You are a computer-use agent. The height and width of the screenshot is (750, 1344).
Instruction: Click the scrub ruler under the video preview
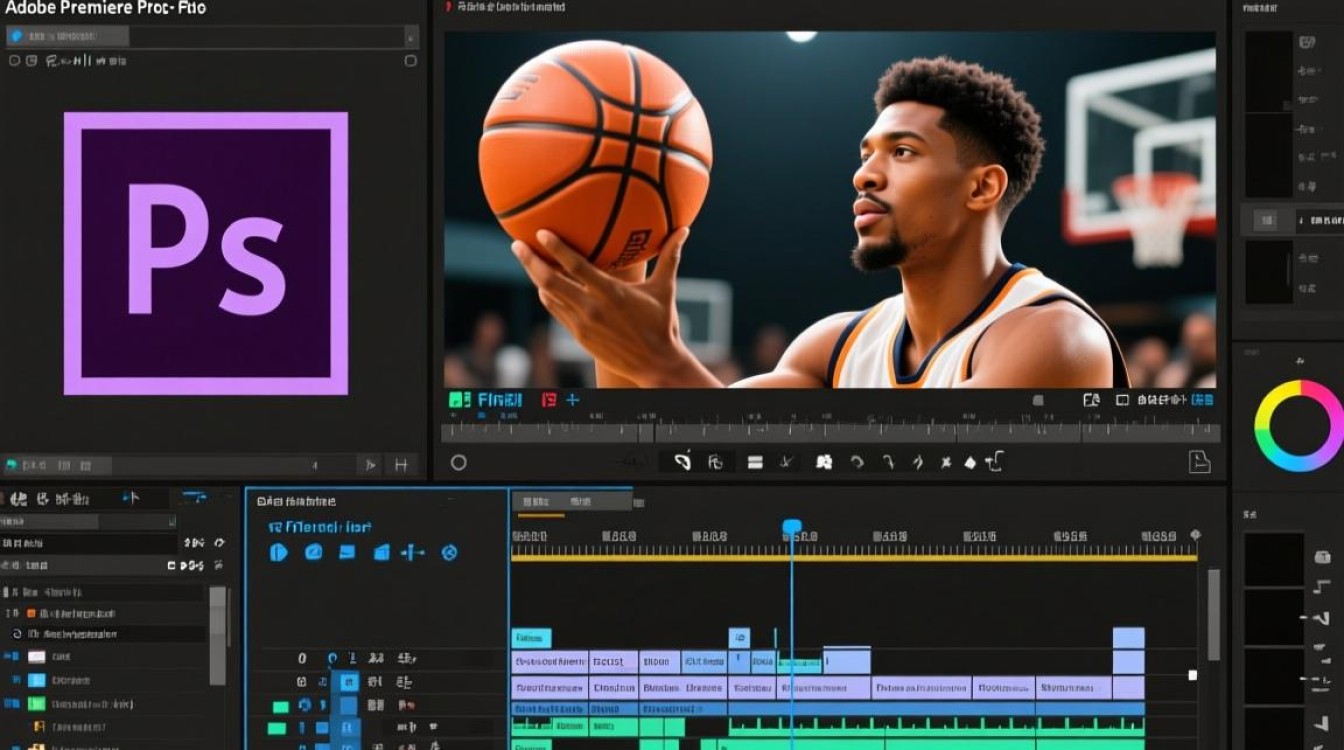click(830, 431)
